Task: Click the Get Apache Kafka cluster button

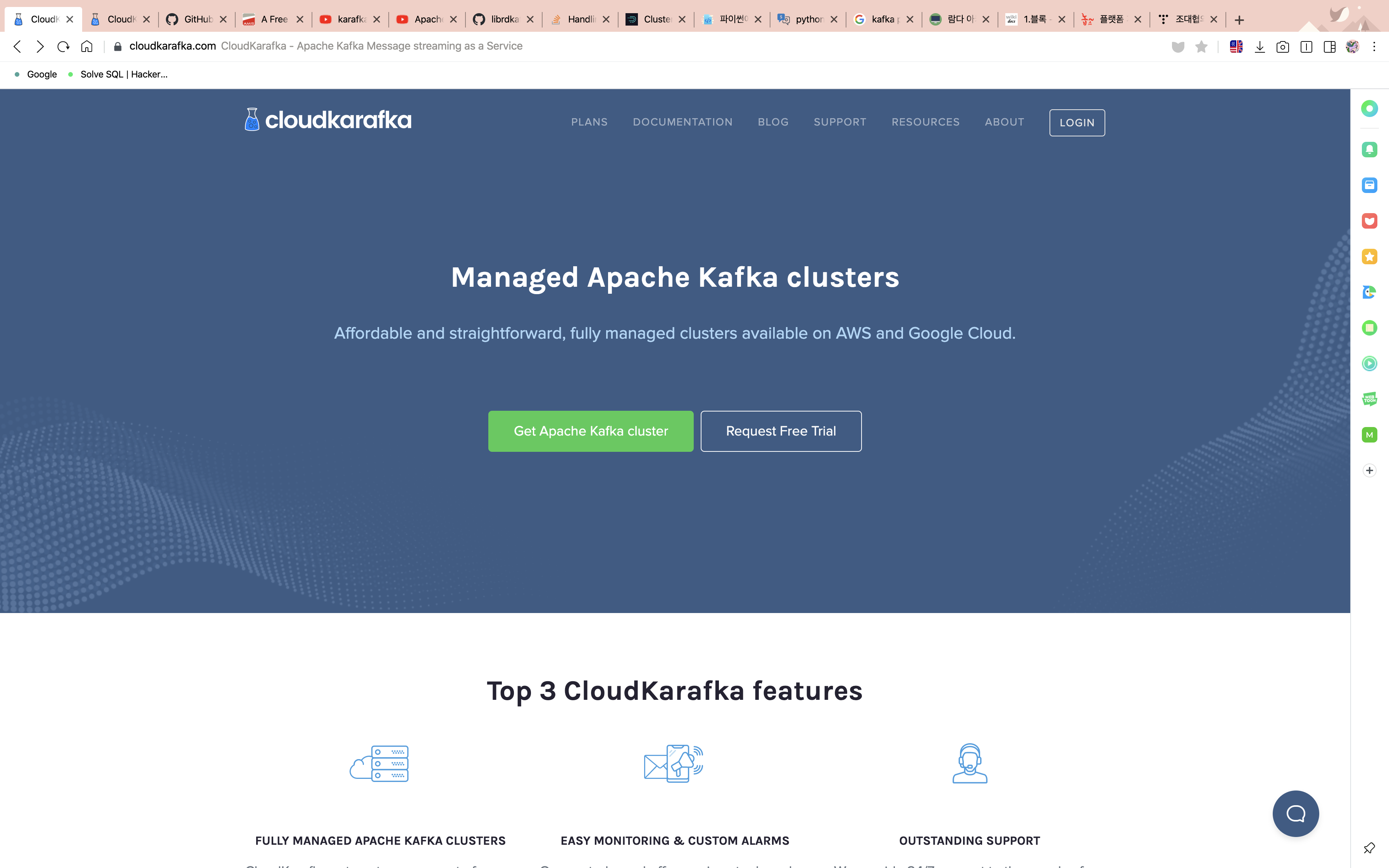Action: [591, 431]
